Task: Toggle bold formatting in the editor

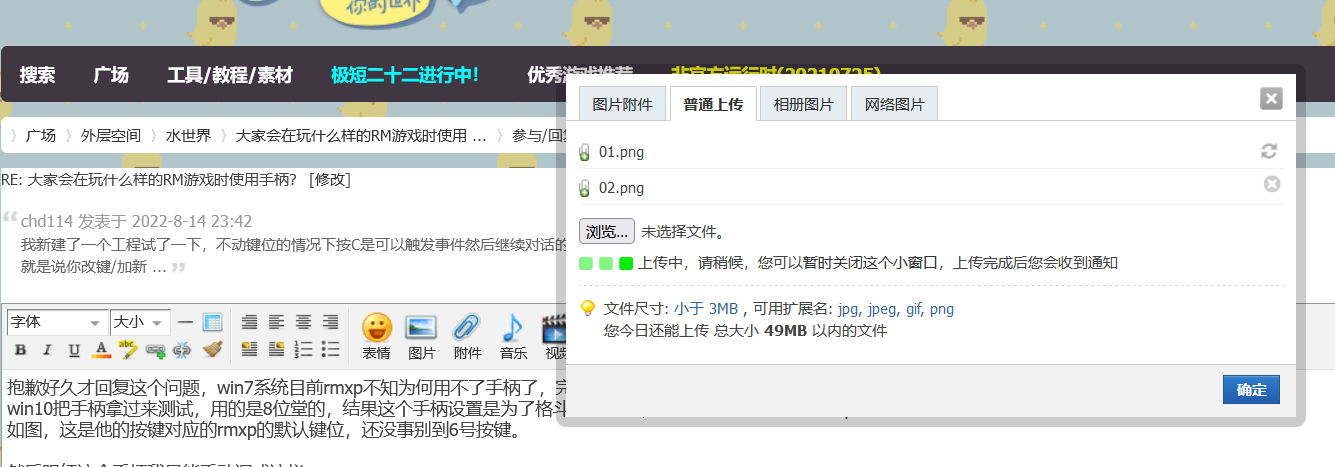Action: (x=20, y=349)
